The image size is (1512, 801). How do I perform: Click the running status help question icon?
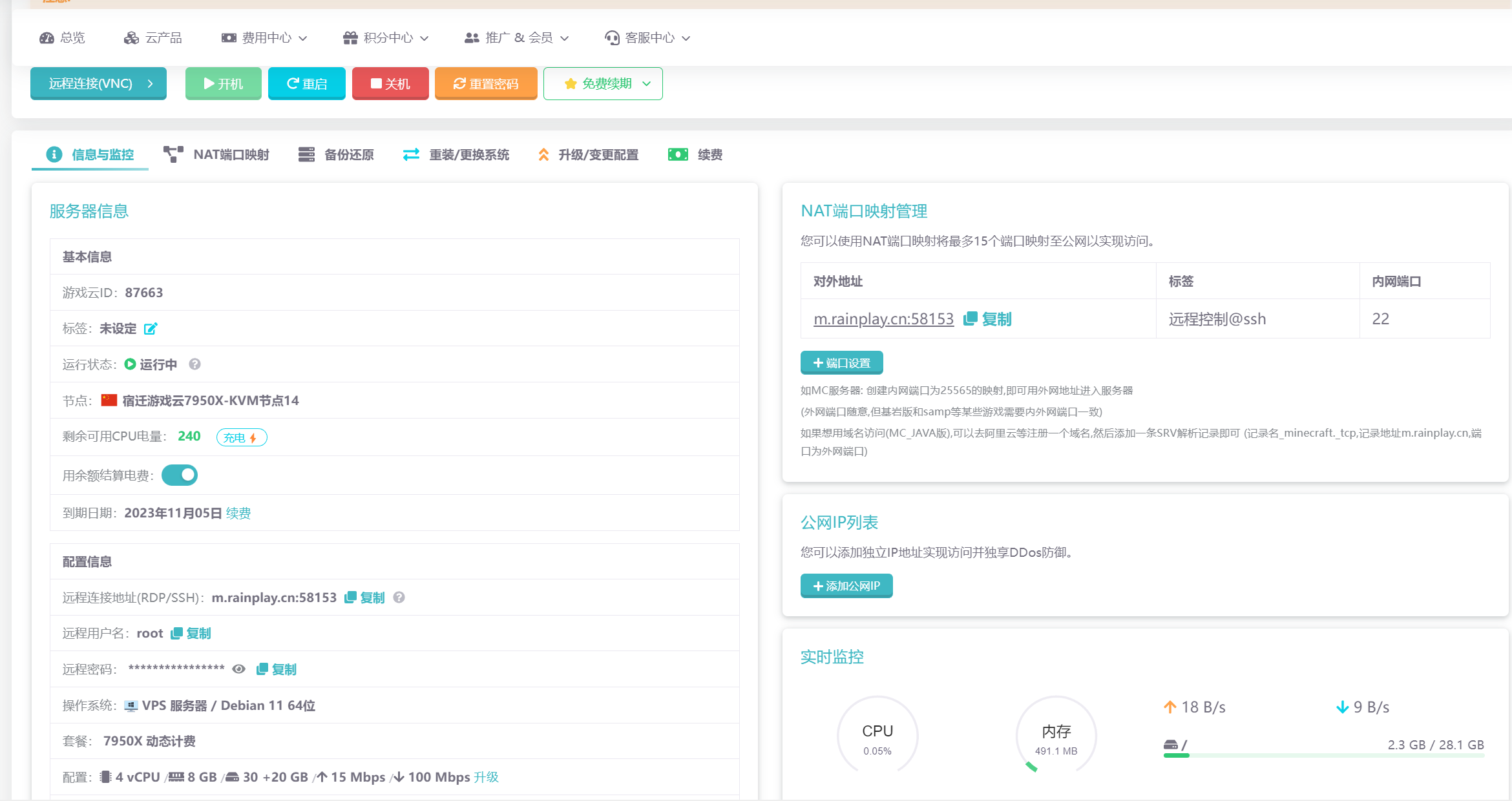(x=194, y=364)
